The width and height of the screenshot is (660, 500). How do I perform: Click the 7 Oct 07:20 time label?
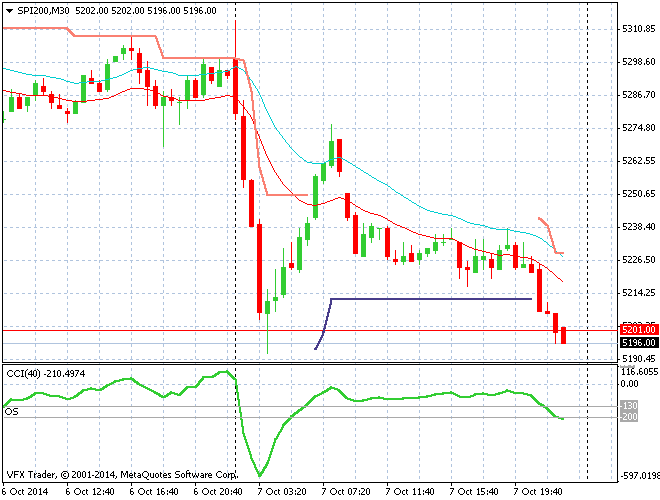346,492
